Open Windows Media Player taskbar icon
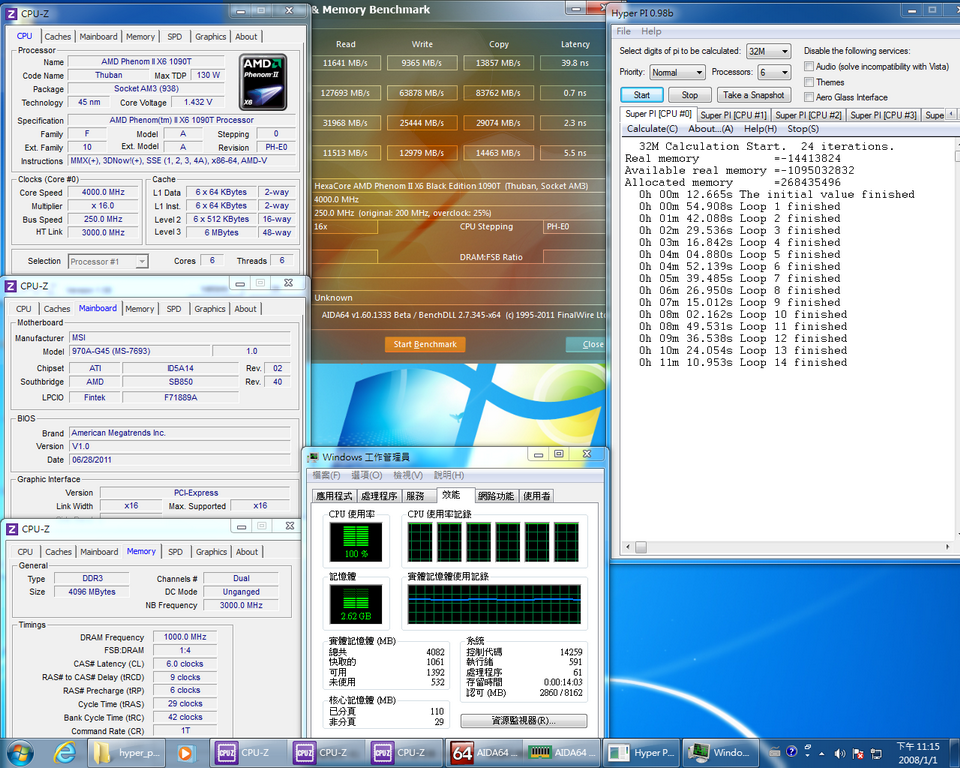 (185, 753)
